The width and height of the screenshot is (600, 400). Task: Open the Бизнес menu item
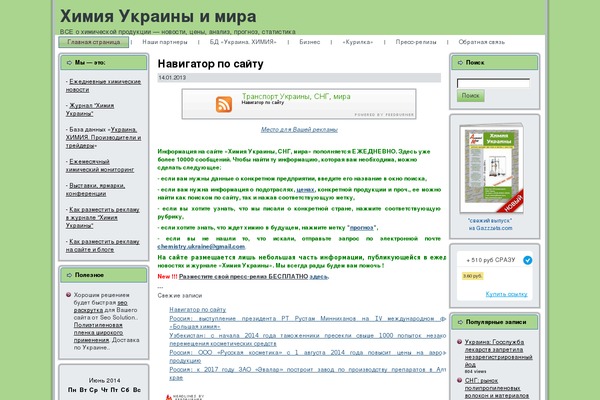pos(310,42)
